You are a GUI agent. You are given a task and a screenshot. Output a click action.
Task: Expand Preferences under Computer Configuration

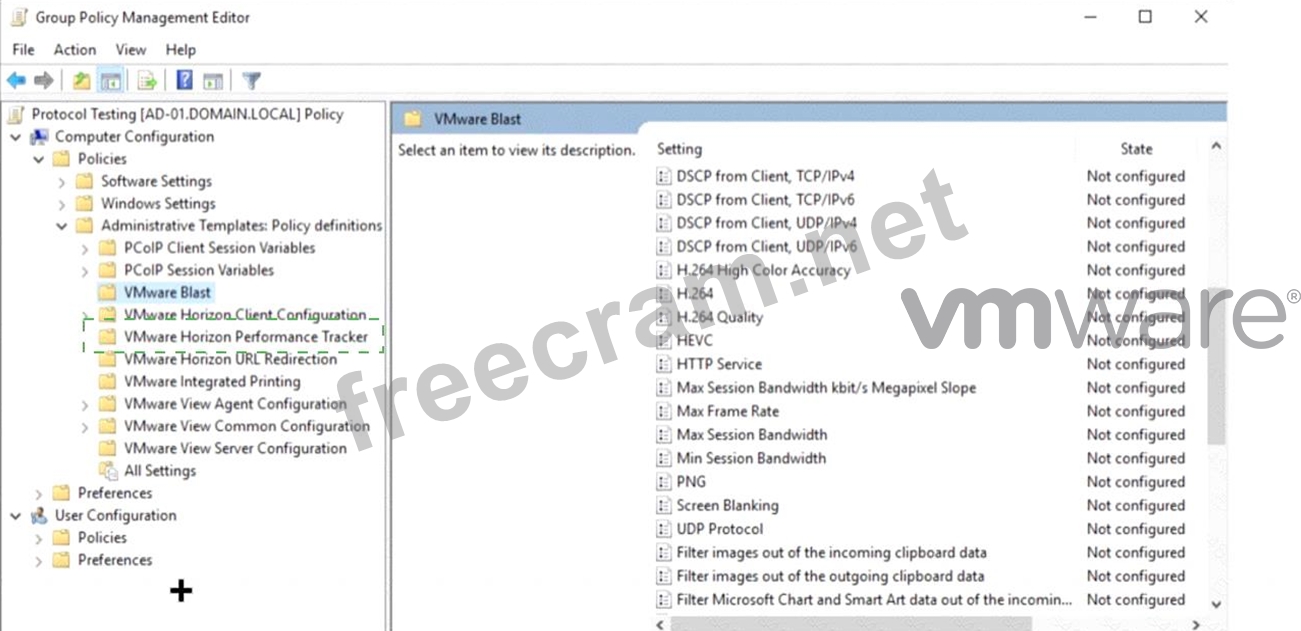point(39,493)
